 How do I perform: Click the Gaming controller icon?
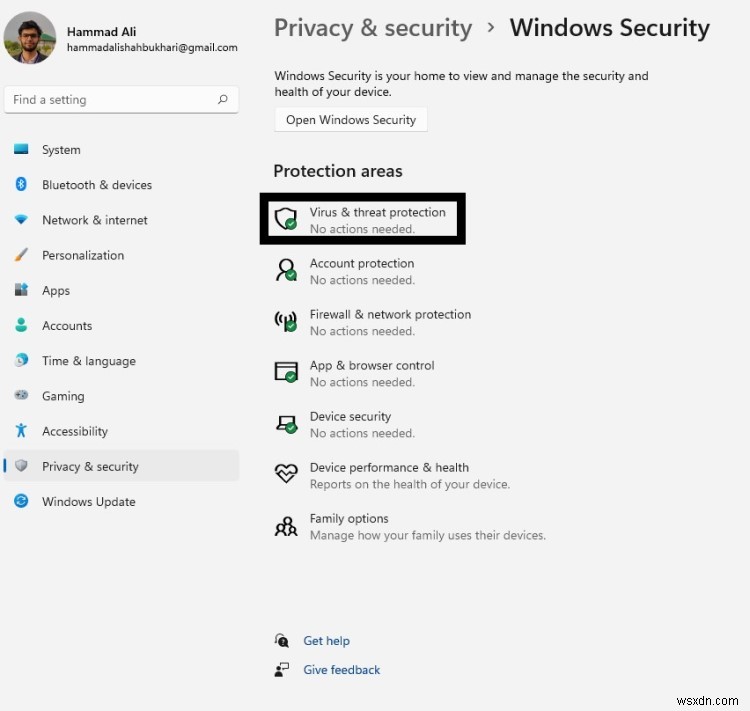pos(21,395)
